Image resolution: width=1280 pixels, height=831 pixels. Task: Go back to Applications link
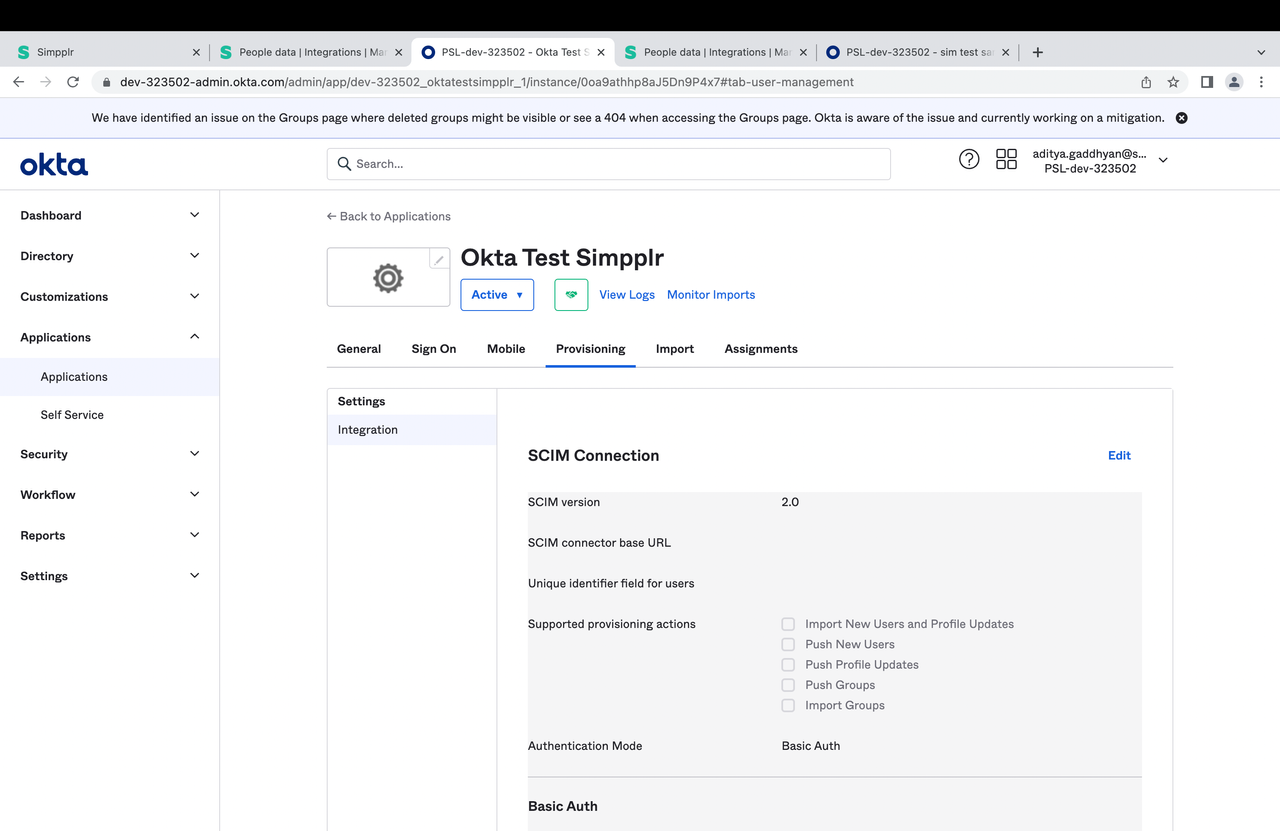pos(389,216)
